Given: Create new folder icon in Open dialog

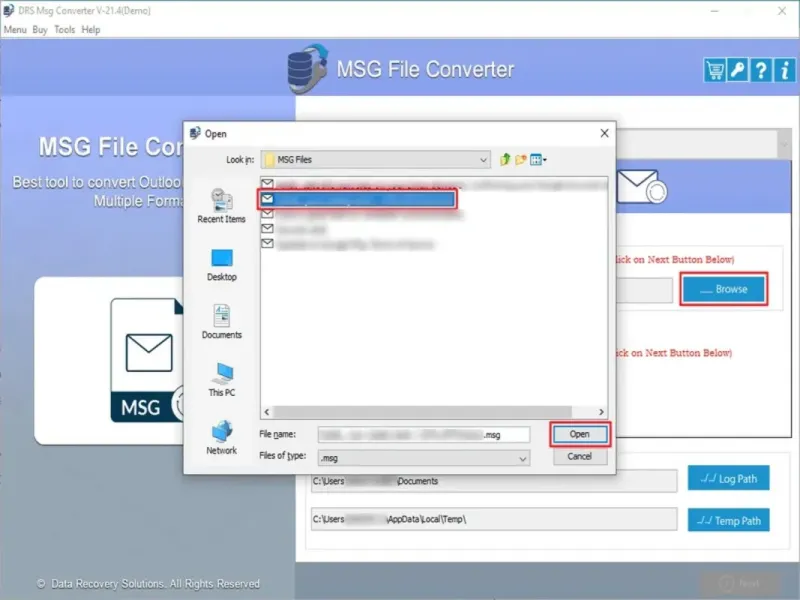Looking at the screenshot, I should [520, 160].
